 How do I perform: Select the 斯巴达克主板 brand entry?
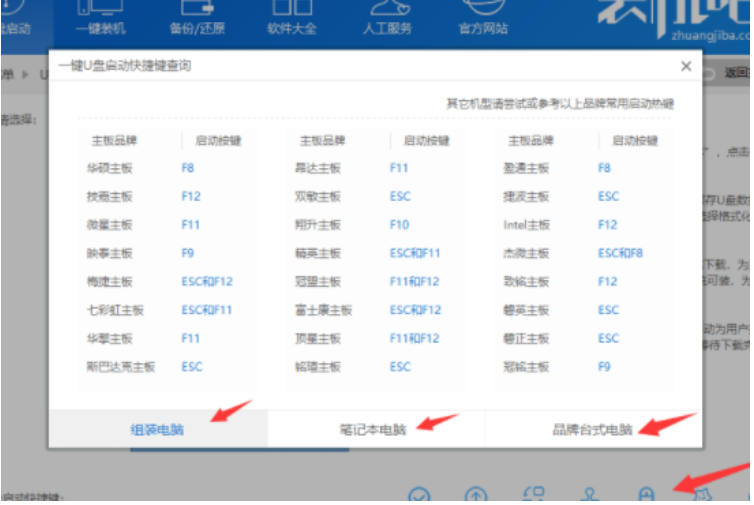click(x=121, y=367)
